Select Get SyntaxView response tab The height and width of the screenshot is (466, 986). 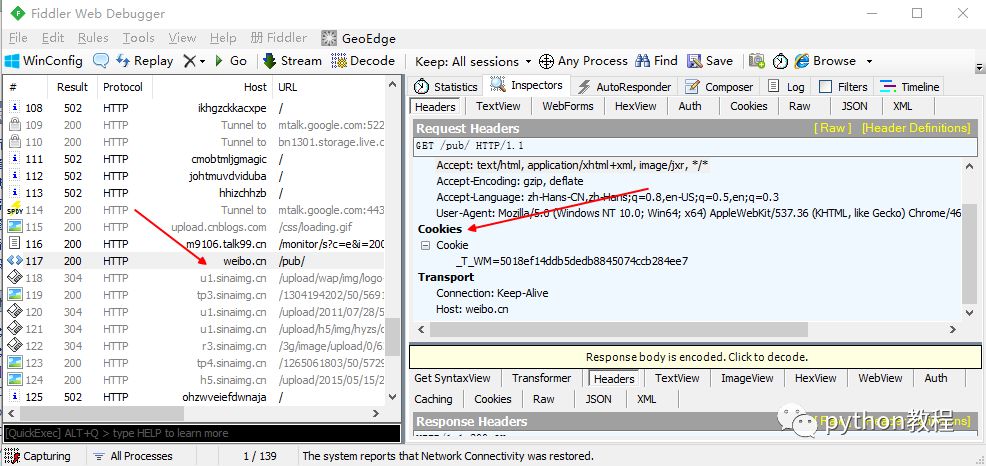[x=452, y=378]
